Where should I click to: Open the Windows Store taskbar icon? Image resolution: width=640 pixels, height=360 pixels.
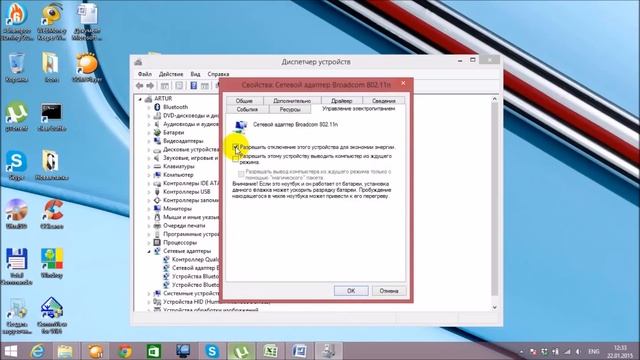coord(154,351)
